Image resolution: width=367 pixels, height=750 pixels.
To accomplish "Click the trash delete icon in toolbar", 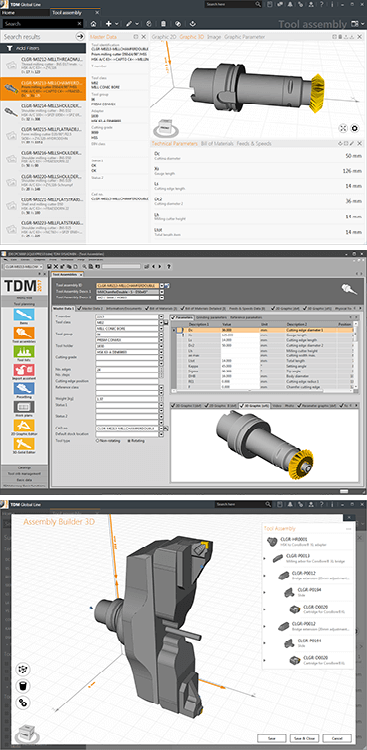I will pyautogui.click(x=163, y=23).
